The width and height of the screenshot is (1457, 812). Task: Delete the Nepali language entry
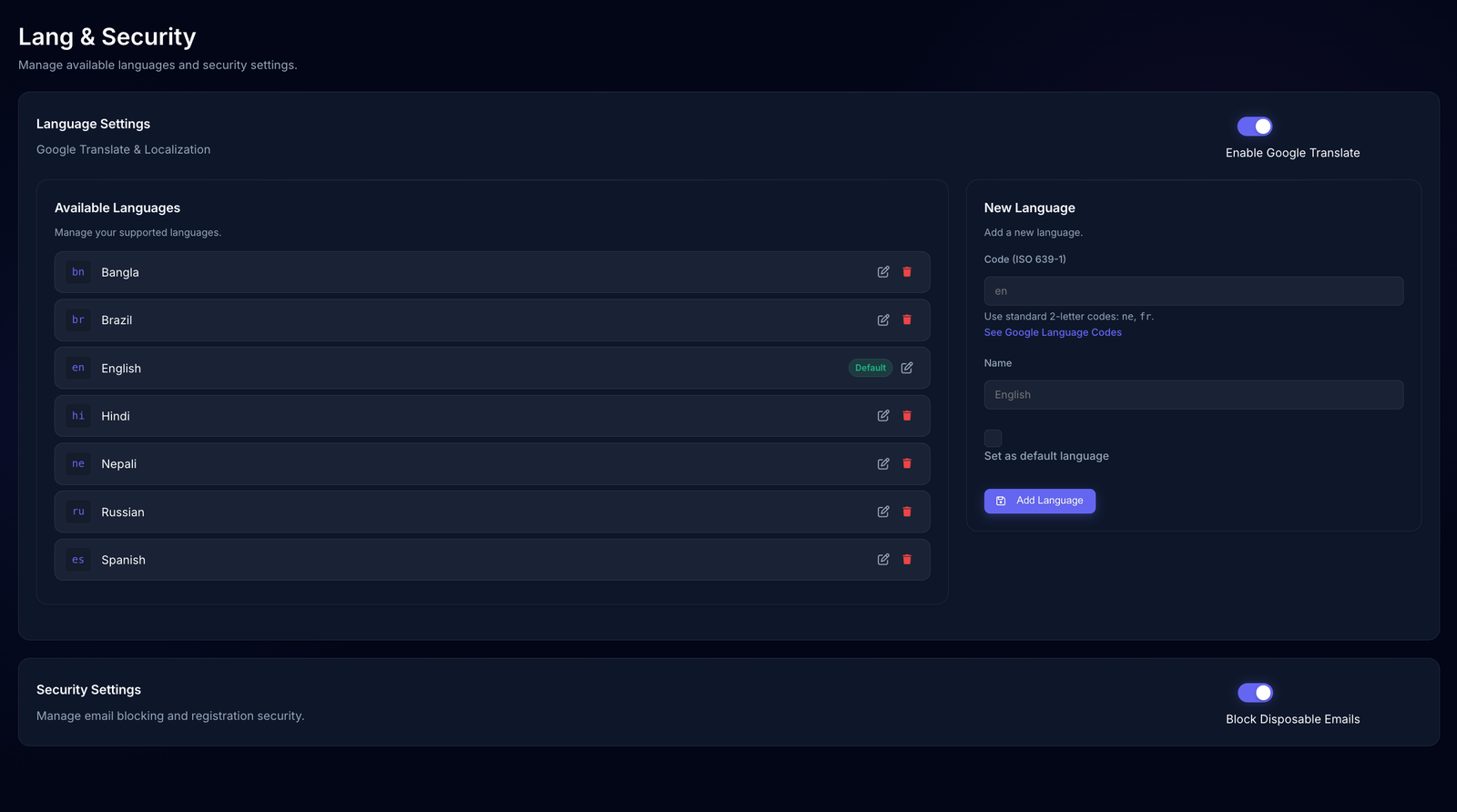point(907,464)
